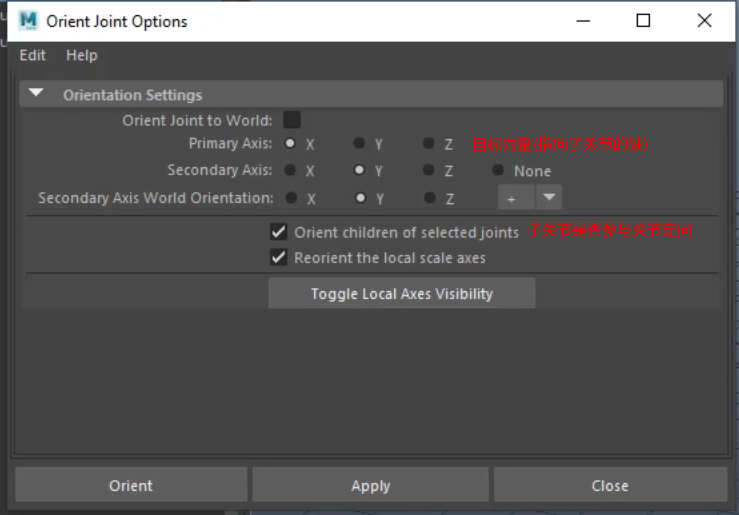Click the Orientation Settings header text
This screenshot has width=739, height=515.
pos(132,95)
